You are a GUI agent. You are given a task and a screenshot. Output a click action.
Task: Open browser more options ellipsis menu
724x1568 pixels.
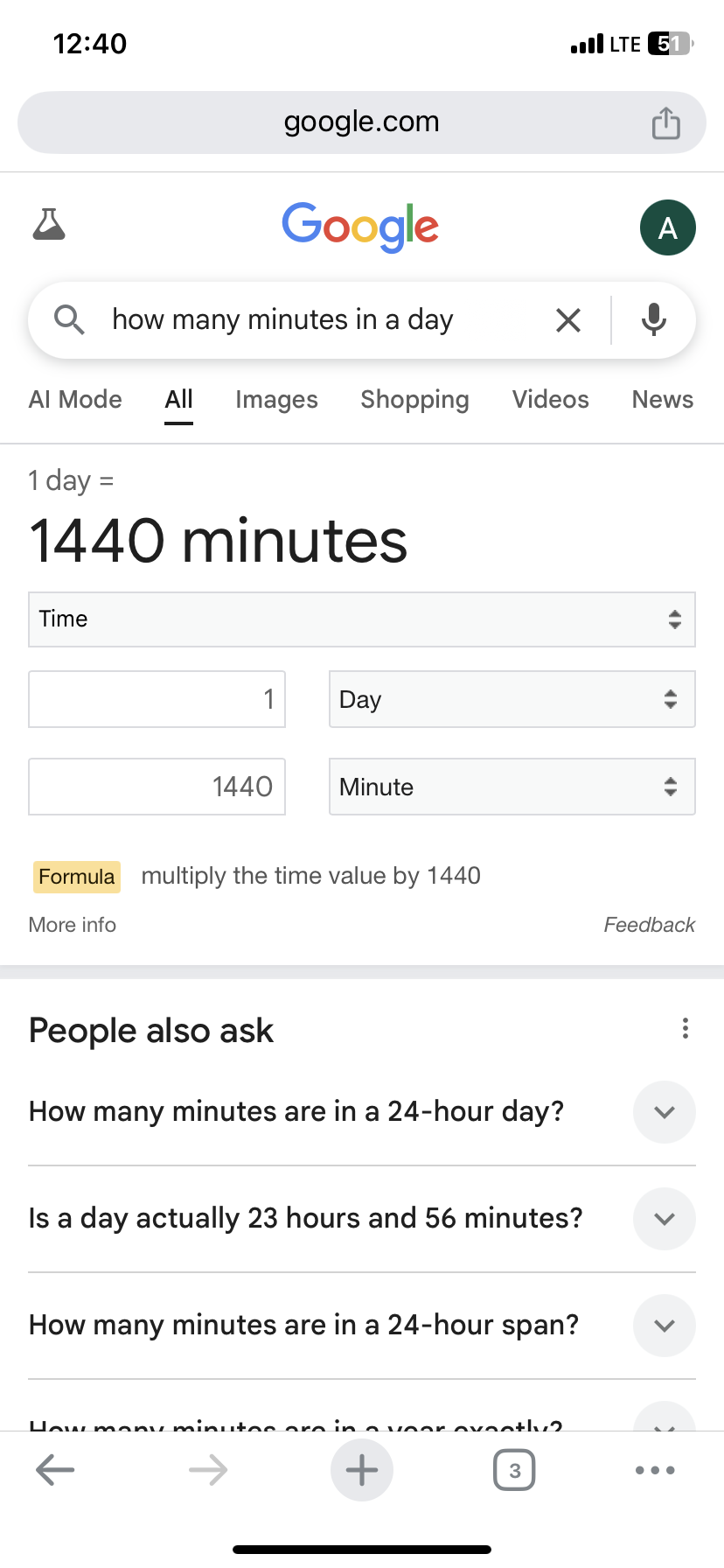point(654,1470)
